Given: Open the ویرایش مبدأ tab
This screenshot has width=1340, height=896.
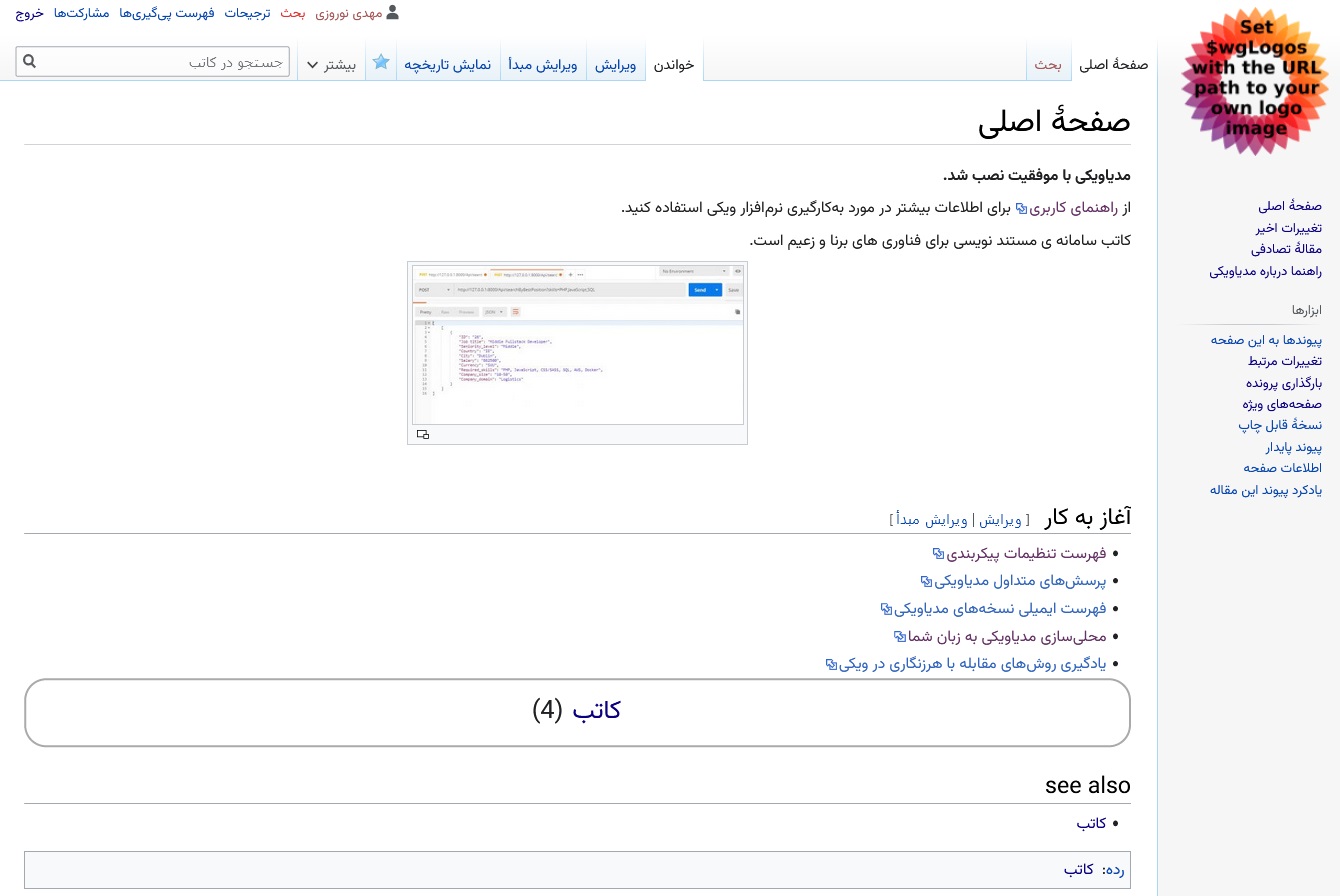Looking at the screenshot, I should 543,65.
